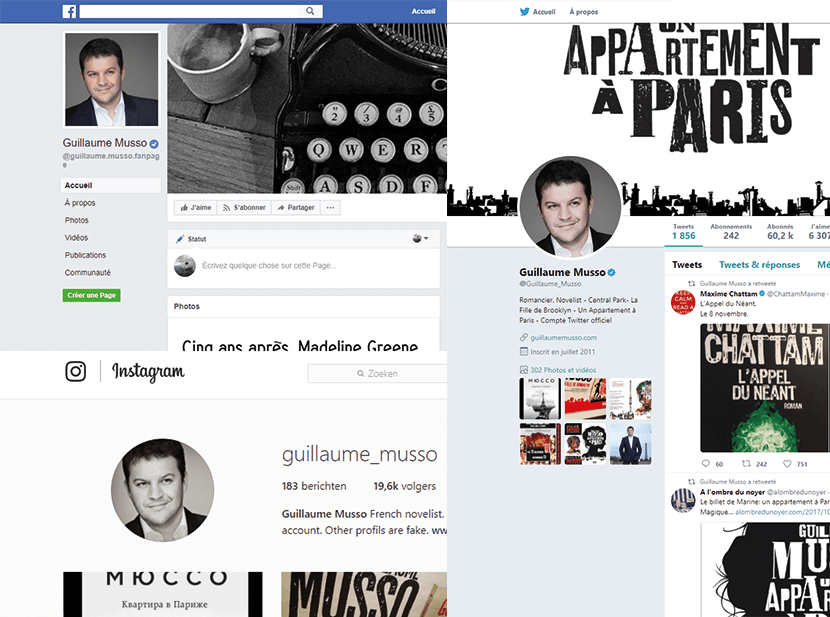This screenshot has height=617, width=830.
Task: Focus the Instagram Zoeken search field
Action: (377, 374)
